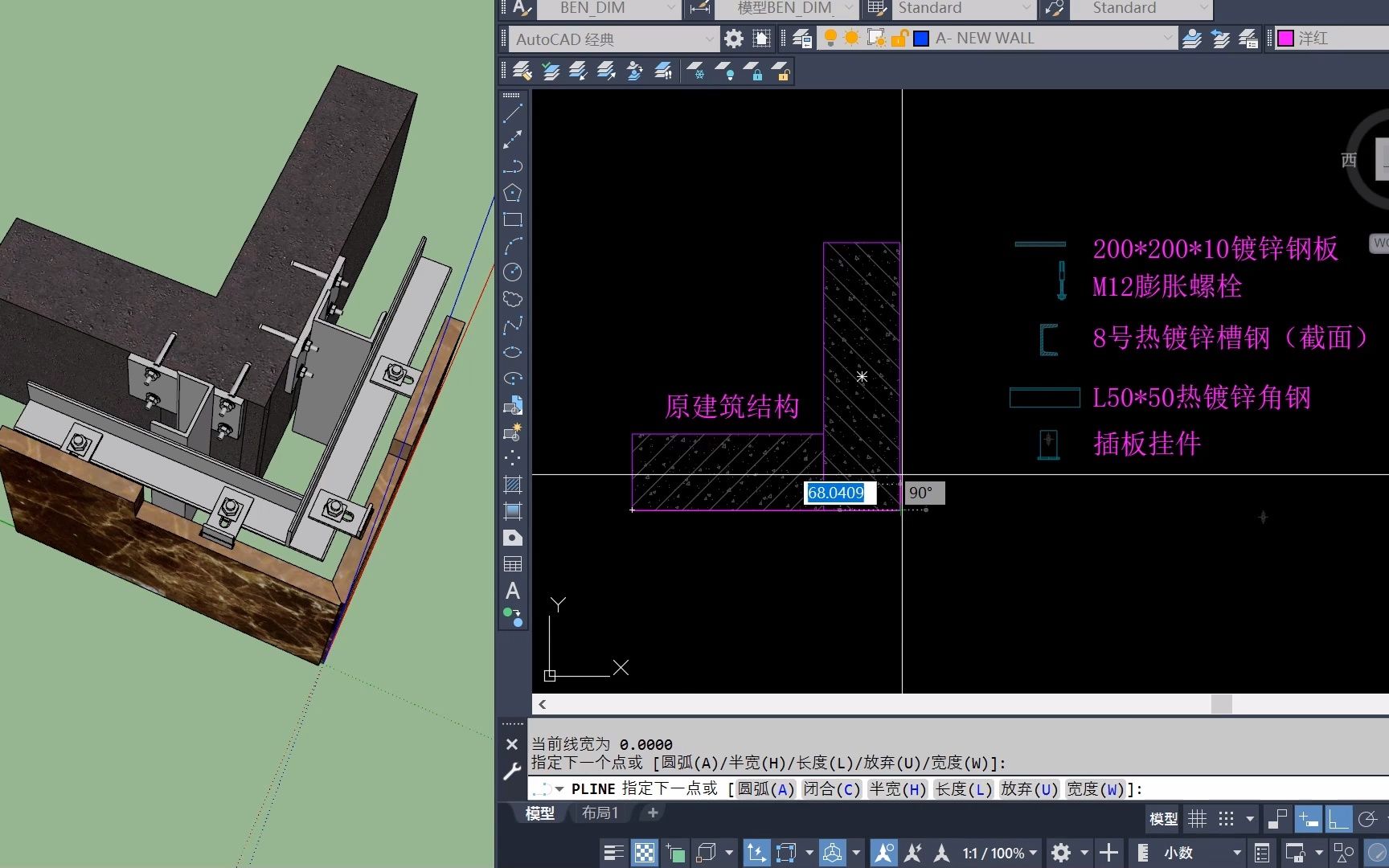Open the A- NEW WALL layer dropdown

[x=997, y=38]
